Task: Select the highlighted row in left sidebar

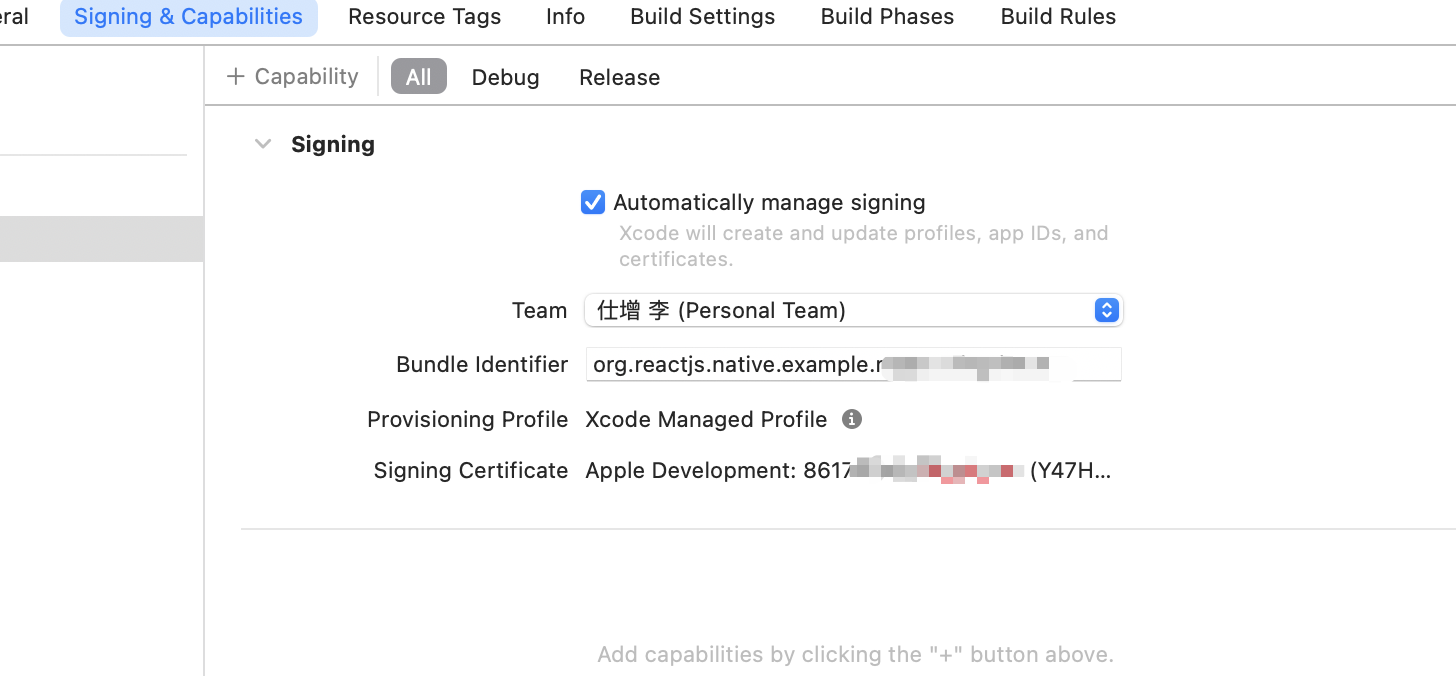Action: click(x=101, y=239)
